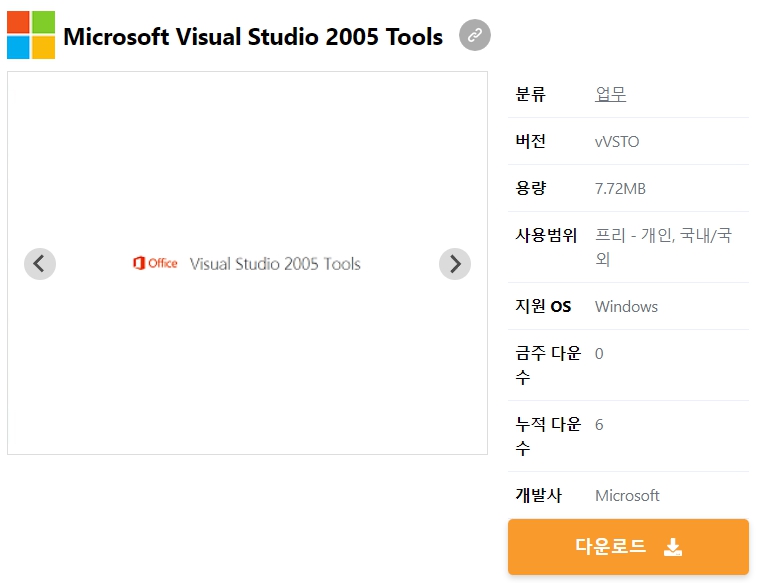Viewport: 758px width, 583px height.
Task: Click the download arrow icon on orange button
Action: tap(673, 547)
